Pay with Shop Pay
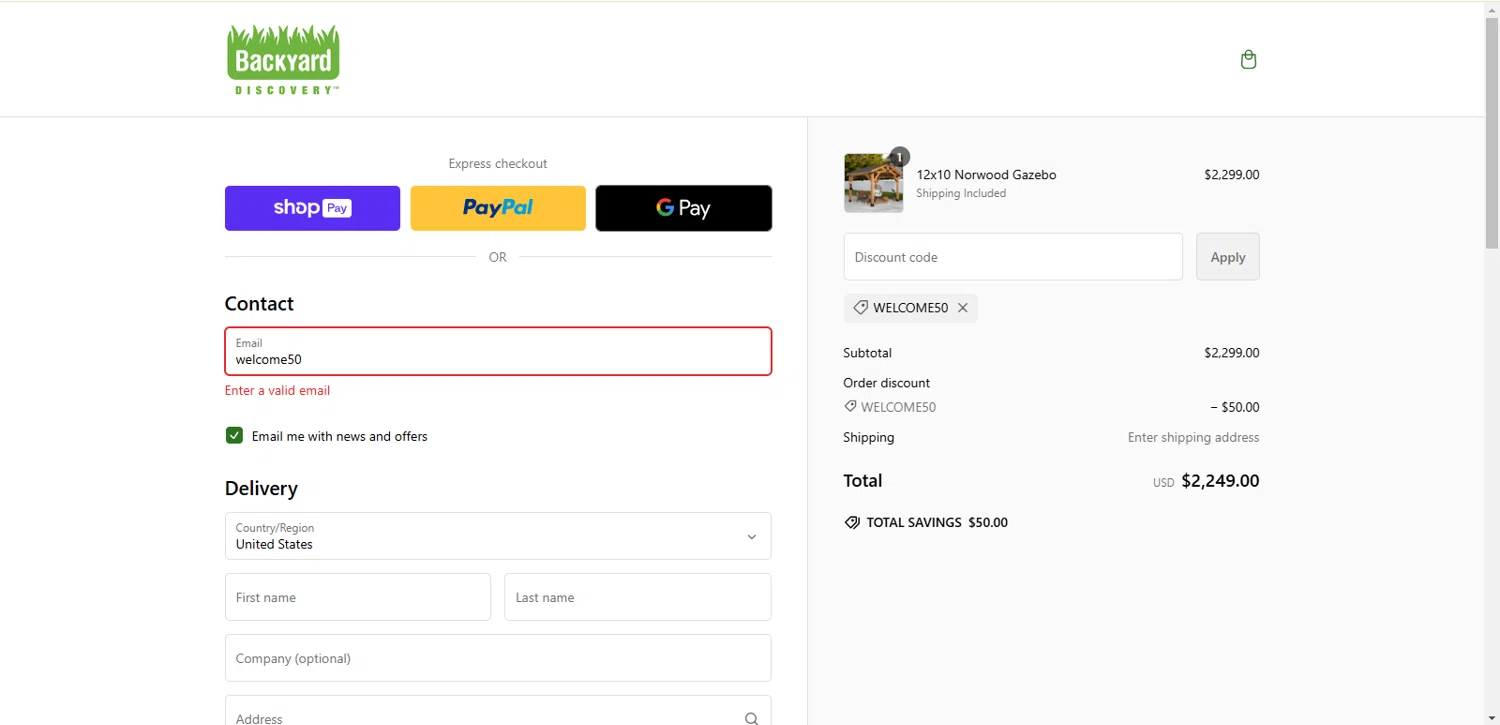Screen dimensions: 1500x725 click(x=312, y=208)
